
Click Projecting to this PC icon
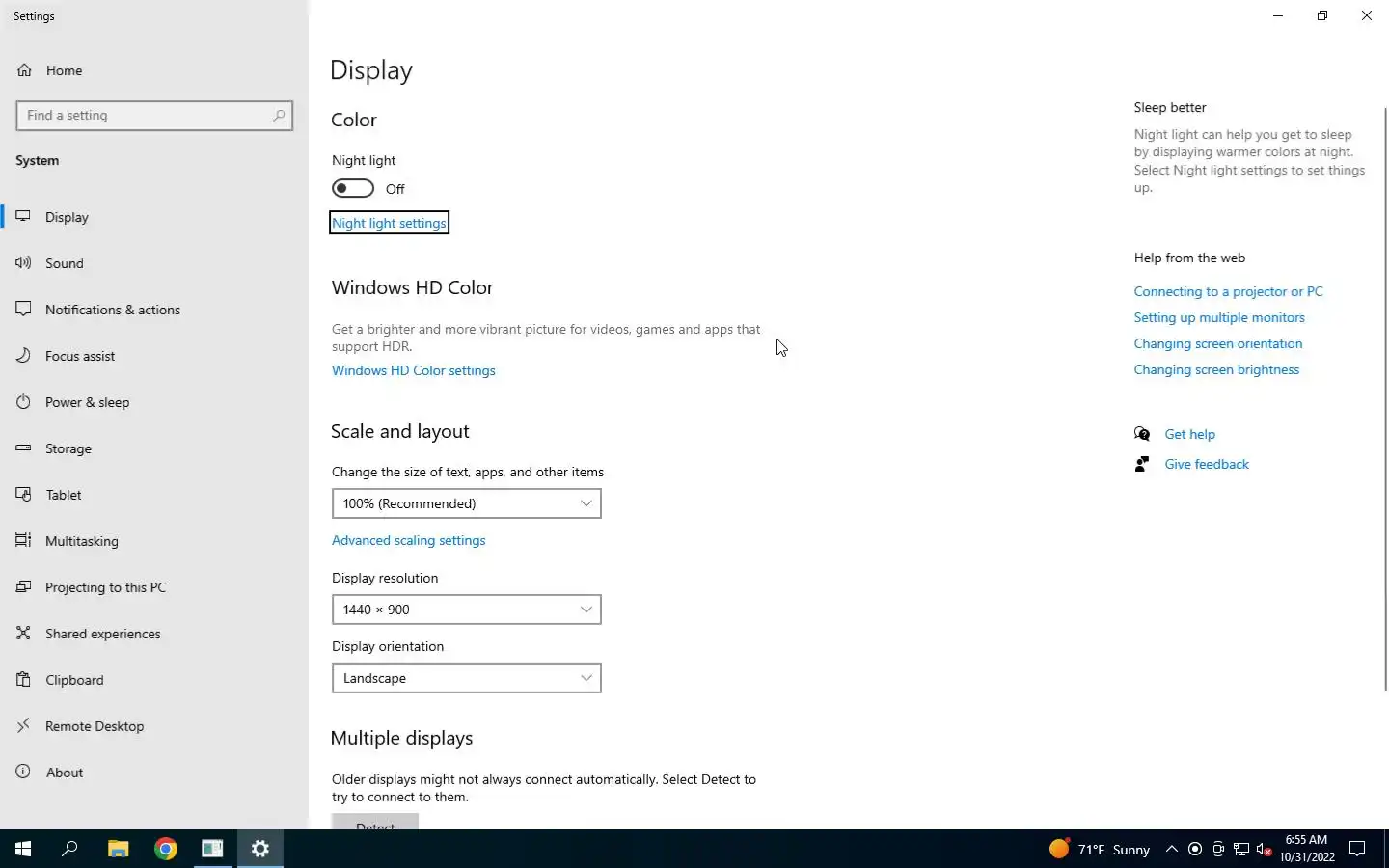pyautogui.click(x=24, y=586)
